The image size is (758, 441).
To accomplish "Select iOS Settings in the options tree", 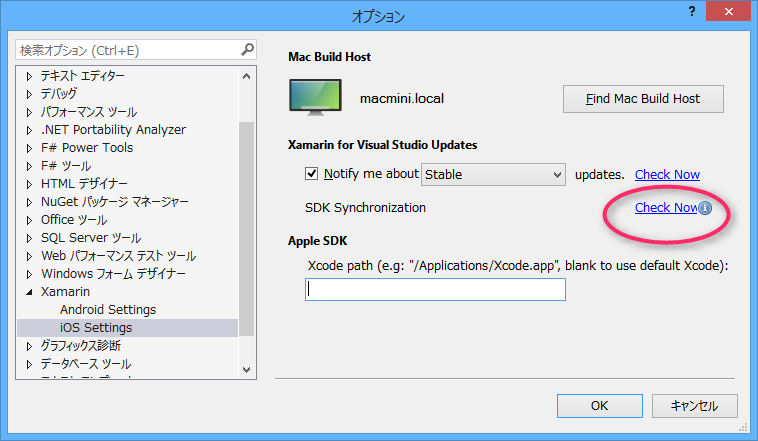I will [x=96, y=328].
